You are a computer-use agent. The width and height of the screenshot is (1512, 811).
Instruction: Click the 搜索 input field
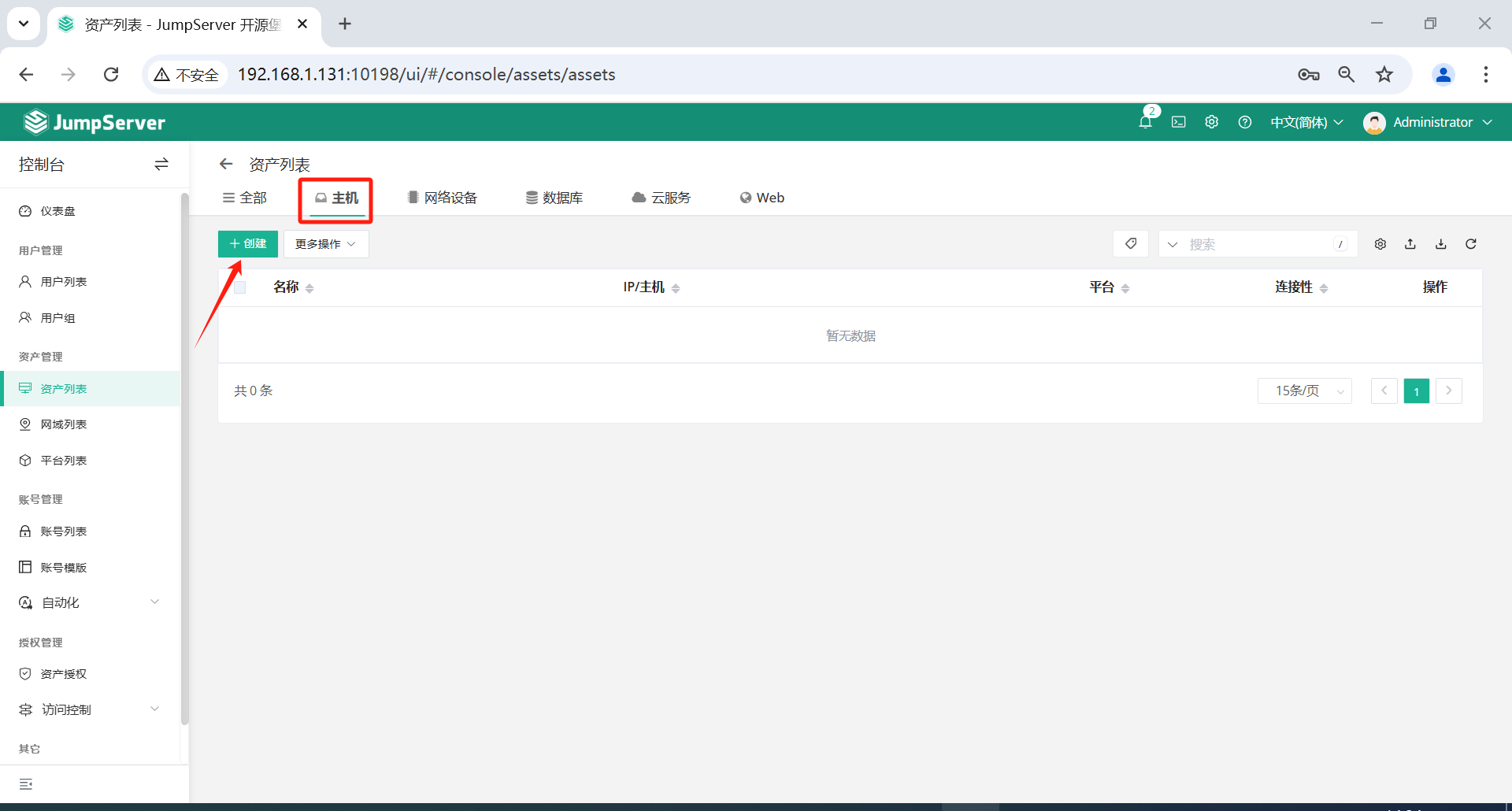point(1260,244)
